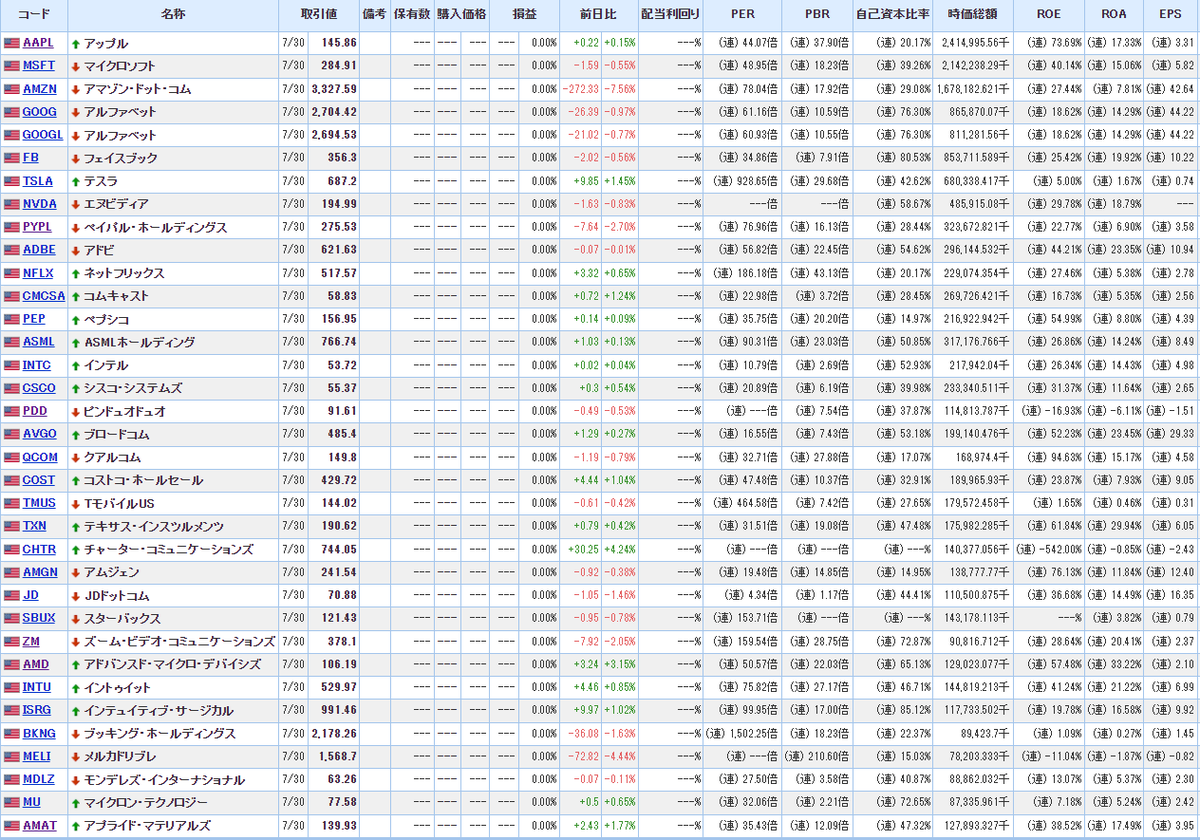1200x840 pixels.
Task: Click the 損益 column header
Action: [524, 15]
